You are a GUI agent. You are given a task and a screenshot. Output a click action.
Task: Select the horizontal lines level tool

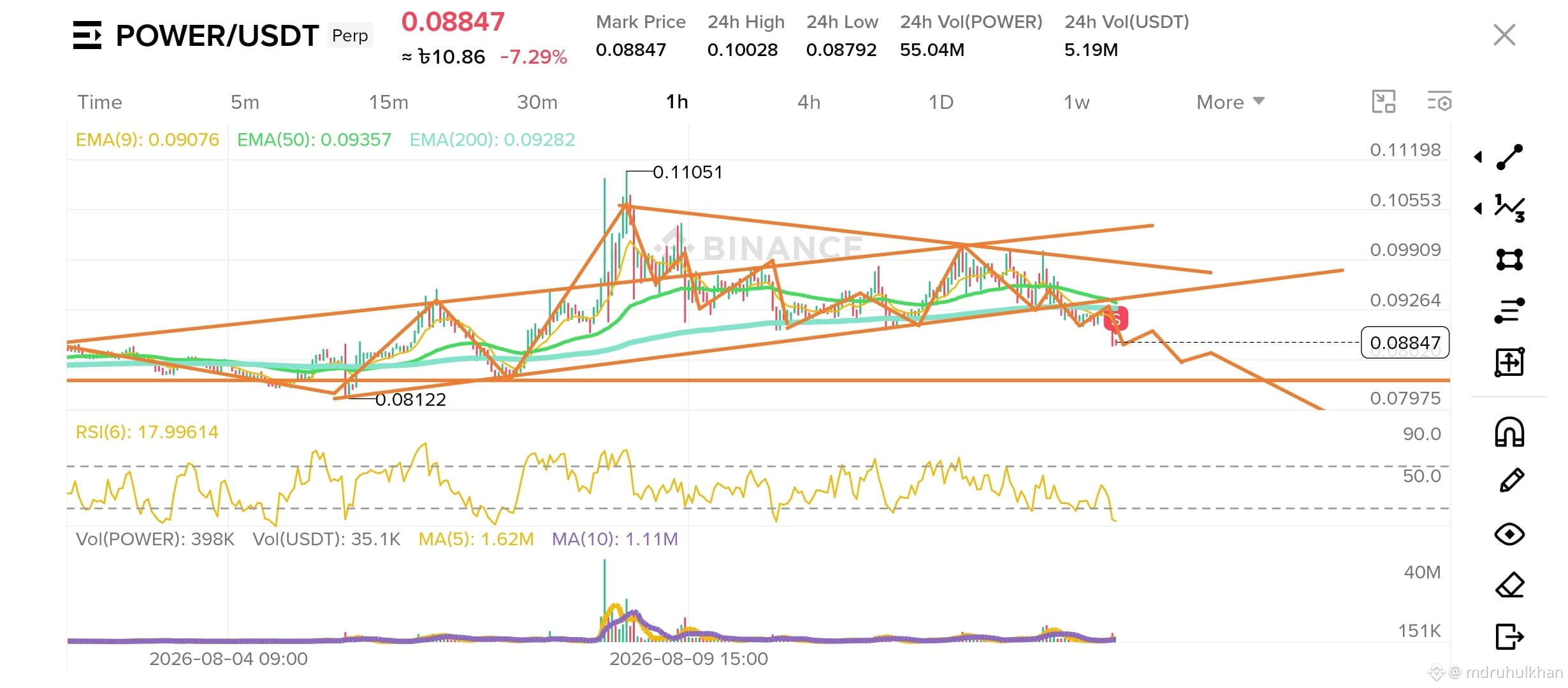point(1509,310)
